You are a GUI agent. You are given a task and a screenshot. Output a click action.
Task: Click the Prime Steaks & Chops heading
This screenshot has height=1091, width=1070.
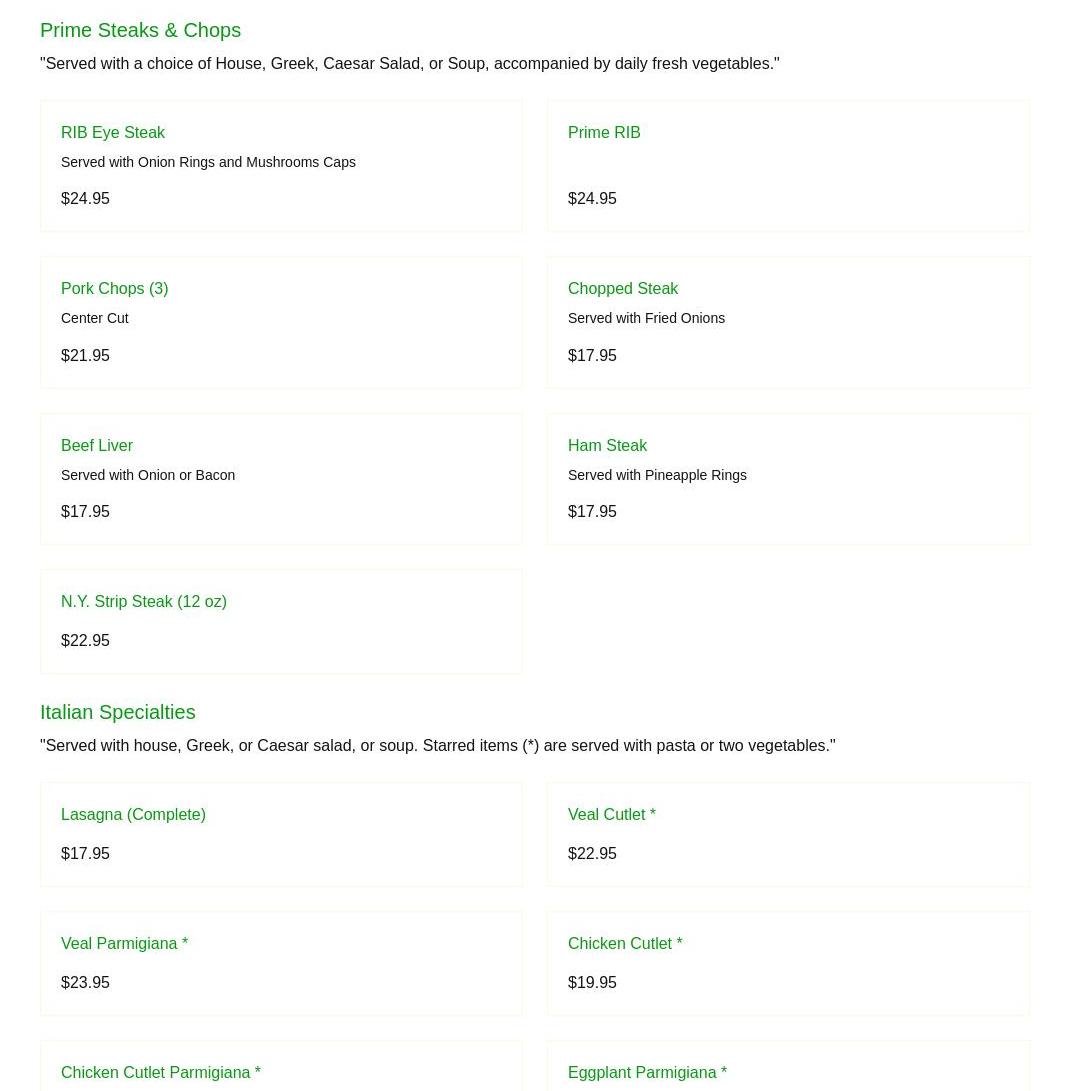point(140,30)
